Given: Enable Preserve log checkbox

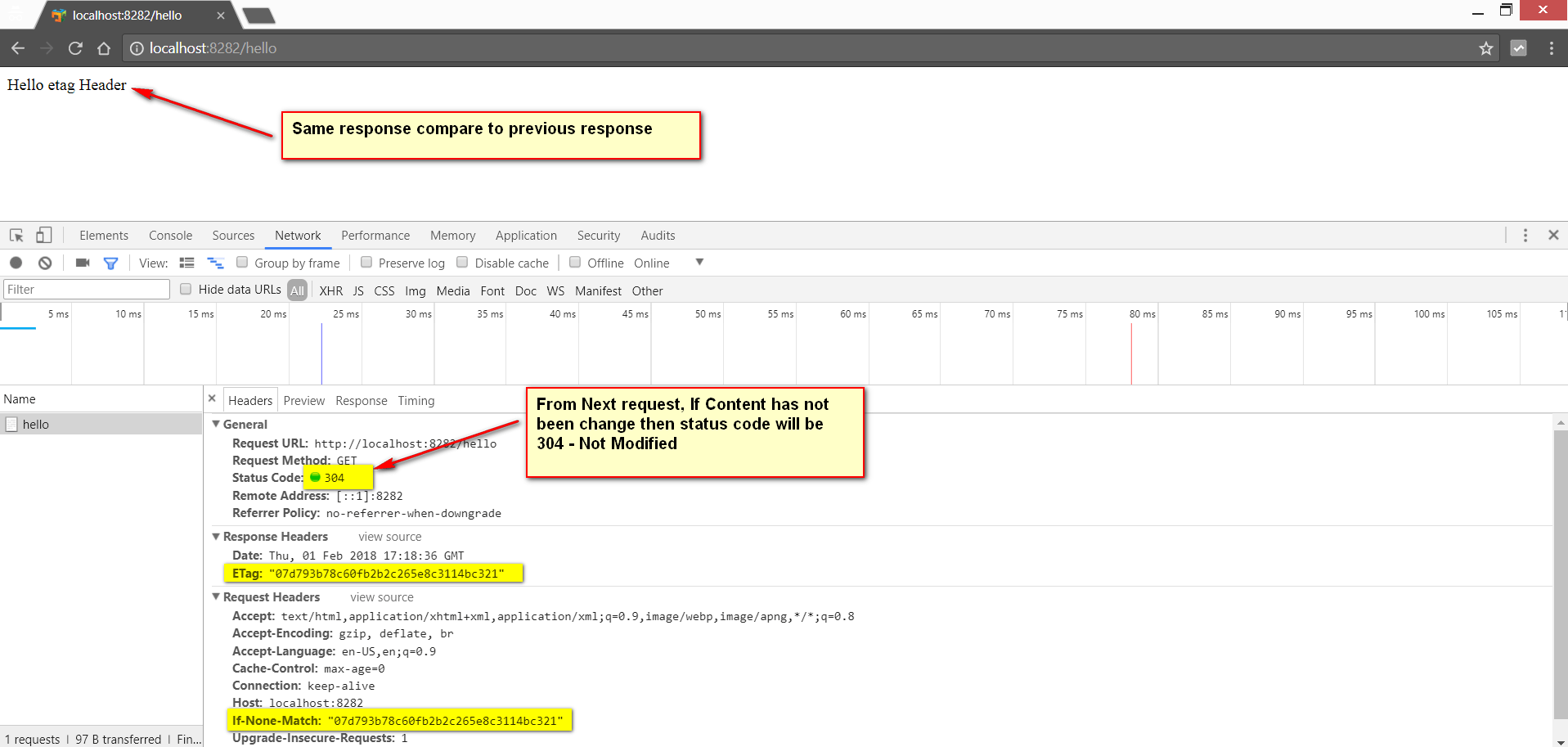Looking at the screenshot, I should (366, 262).
